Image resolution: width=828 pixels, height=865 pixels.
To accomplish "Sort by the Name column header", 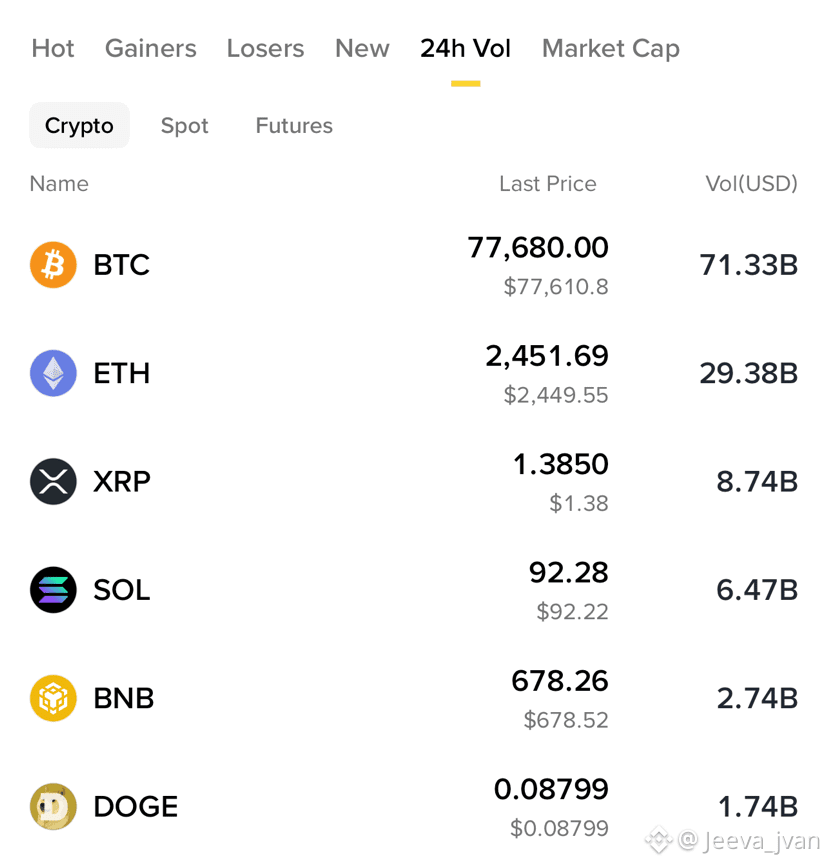I will click(x=59, y=184).
